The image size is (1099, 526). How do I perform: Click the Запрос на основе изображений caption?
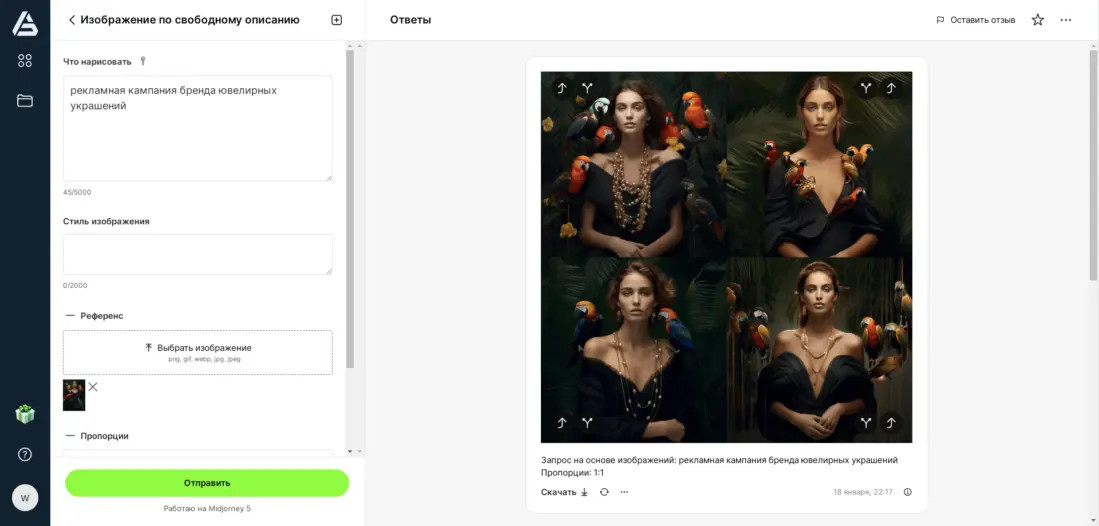(x=719, y=460)
